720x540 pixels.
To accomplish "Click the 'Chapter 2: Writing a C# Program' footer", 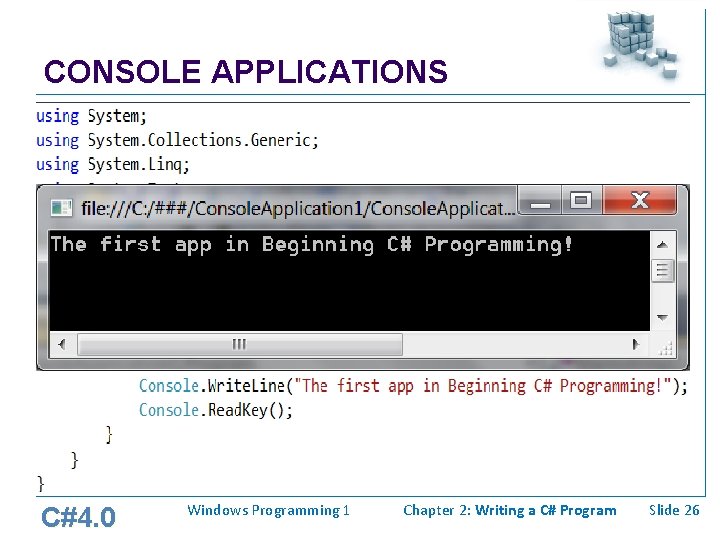I will click(x=510, y=511).
